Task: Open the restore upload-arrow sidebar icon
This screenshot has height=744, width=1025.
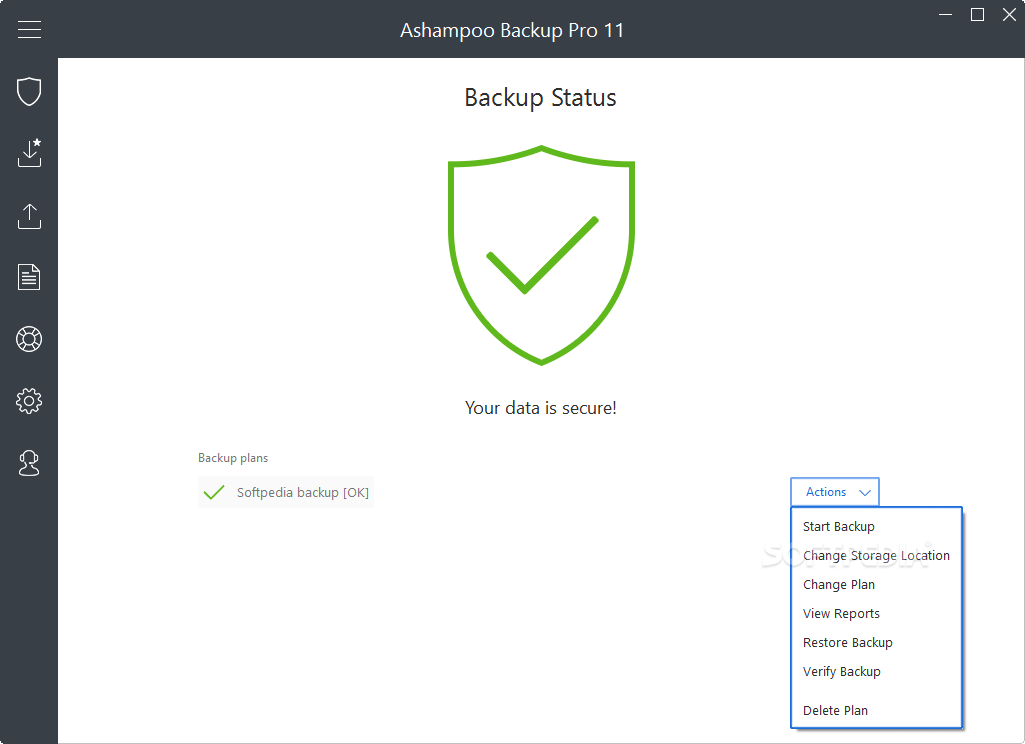Action: point(29,216)
